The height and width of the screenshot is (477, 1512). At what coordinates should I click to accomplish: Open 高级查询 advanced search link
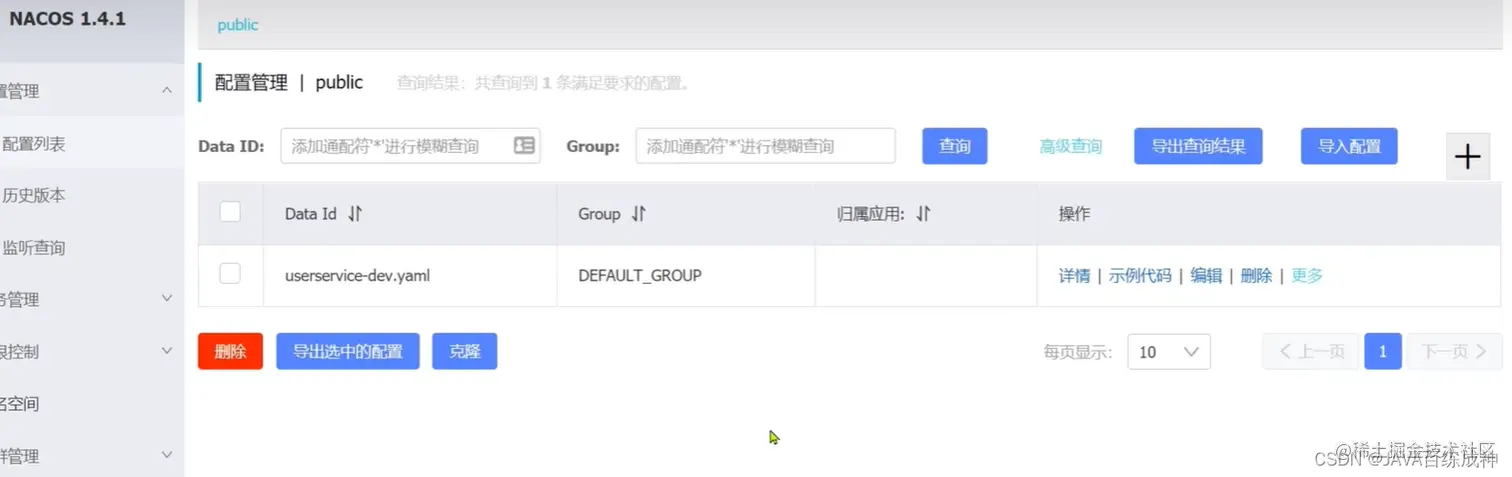(x=1071, y=147)
